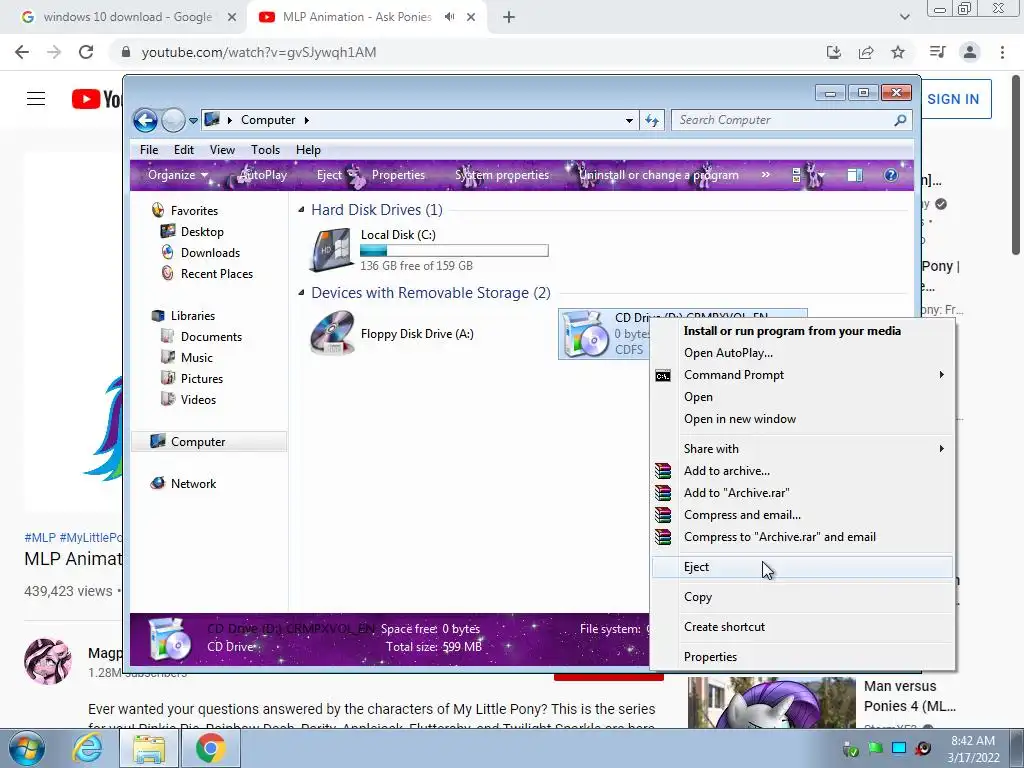Click AutoPlay in the command bar
Screen dimensions: 1024x768
click(x=263, y=175)
